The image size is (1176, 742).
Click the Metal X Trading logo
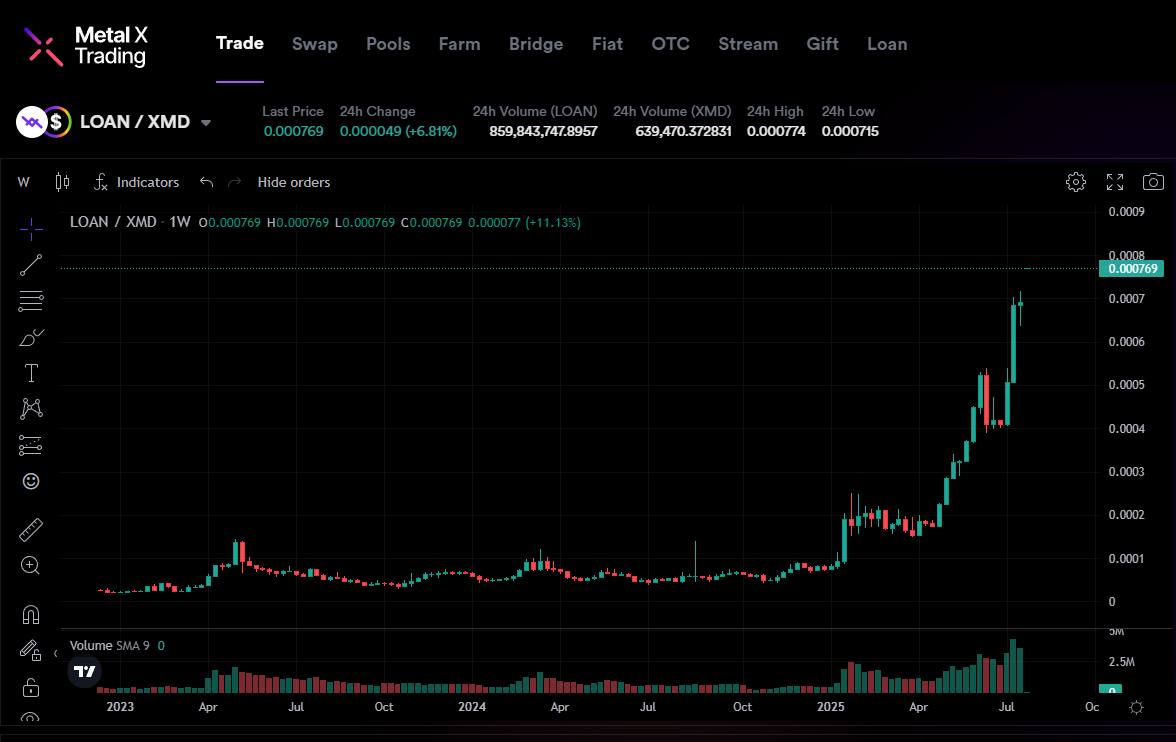pos(86,46)
